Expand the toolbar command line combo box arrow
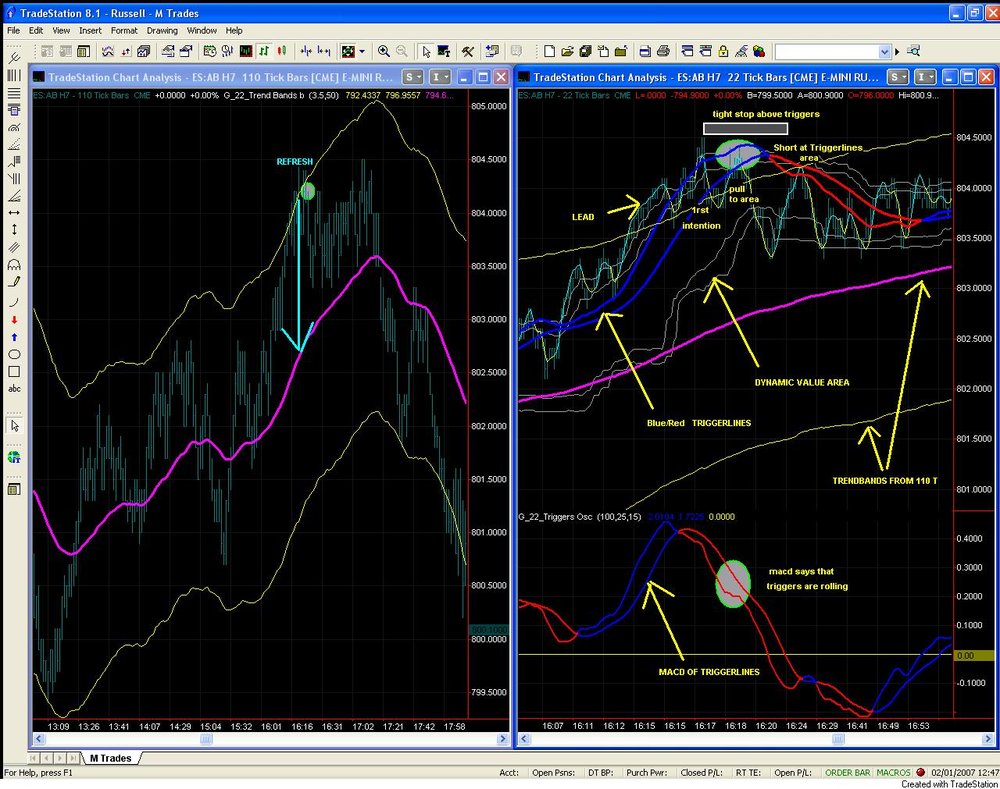Viewport: 1000px width, 789px height. point(884,52)
